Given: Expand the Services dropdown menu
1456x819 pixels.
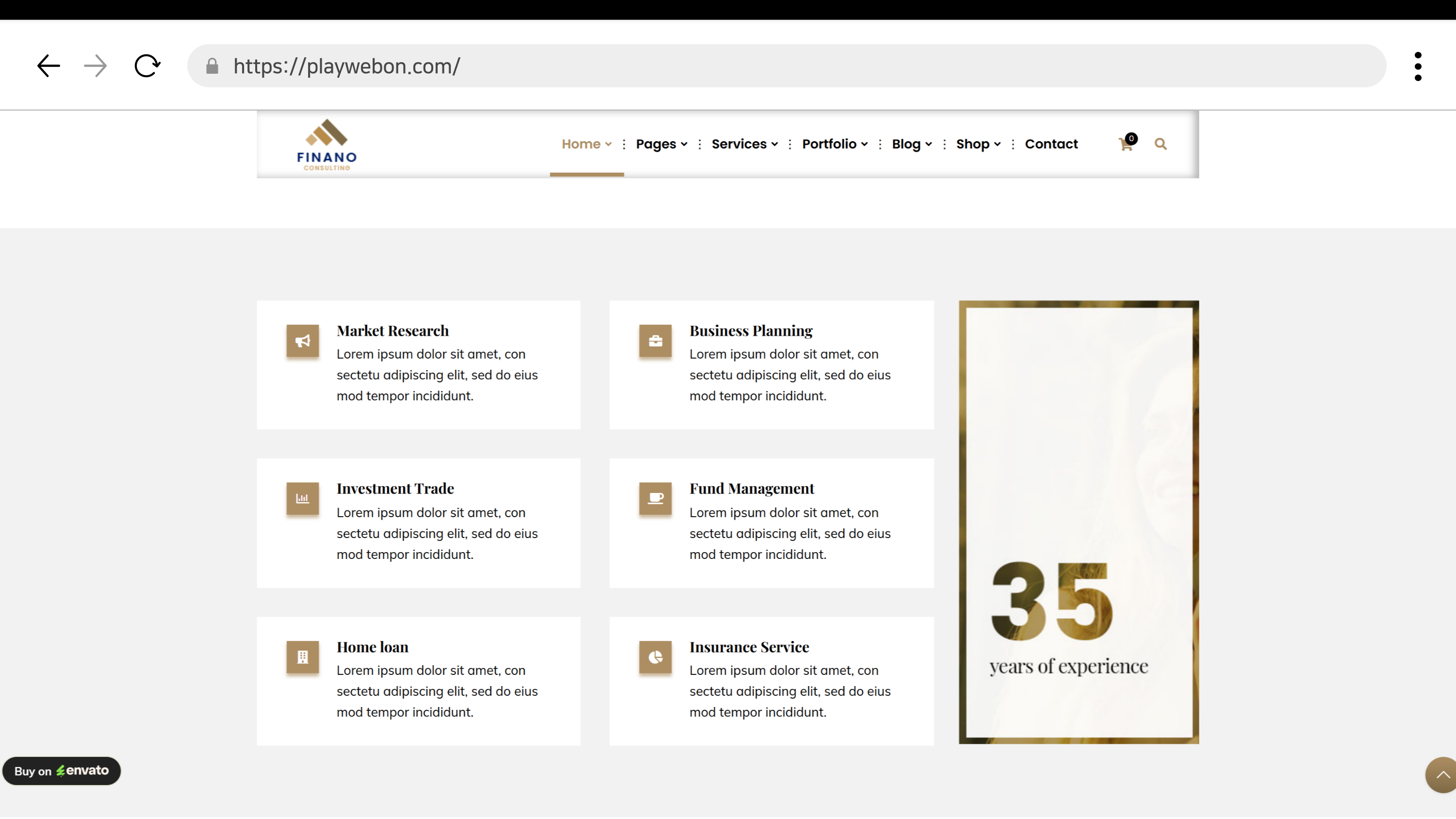Looking at the screenshot, I should point(744,144).
